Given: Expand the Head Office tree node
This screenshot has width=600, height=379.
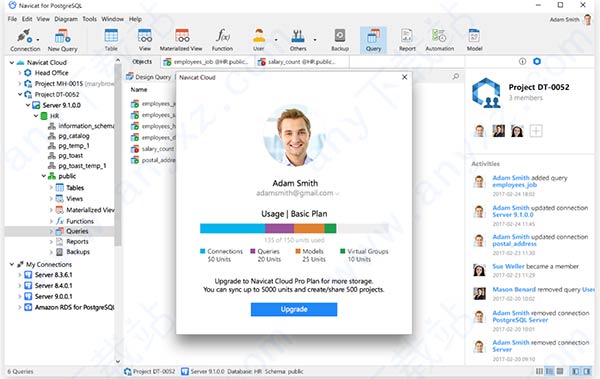Looking at the screenshot, I should [x=20, y=72].
